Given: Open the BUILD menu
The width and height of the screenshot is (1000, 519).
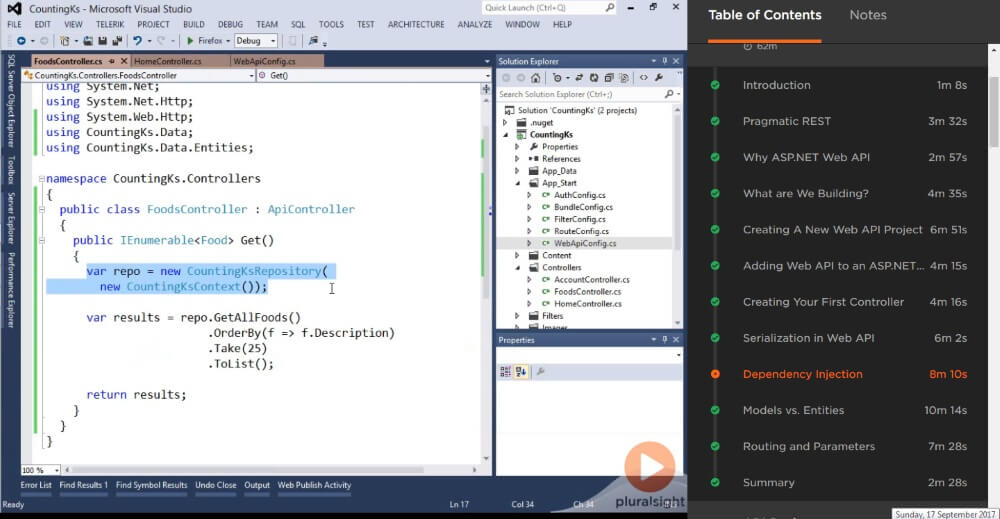Looking at the screenshot, I should point(194,24).
